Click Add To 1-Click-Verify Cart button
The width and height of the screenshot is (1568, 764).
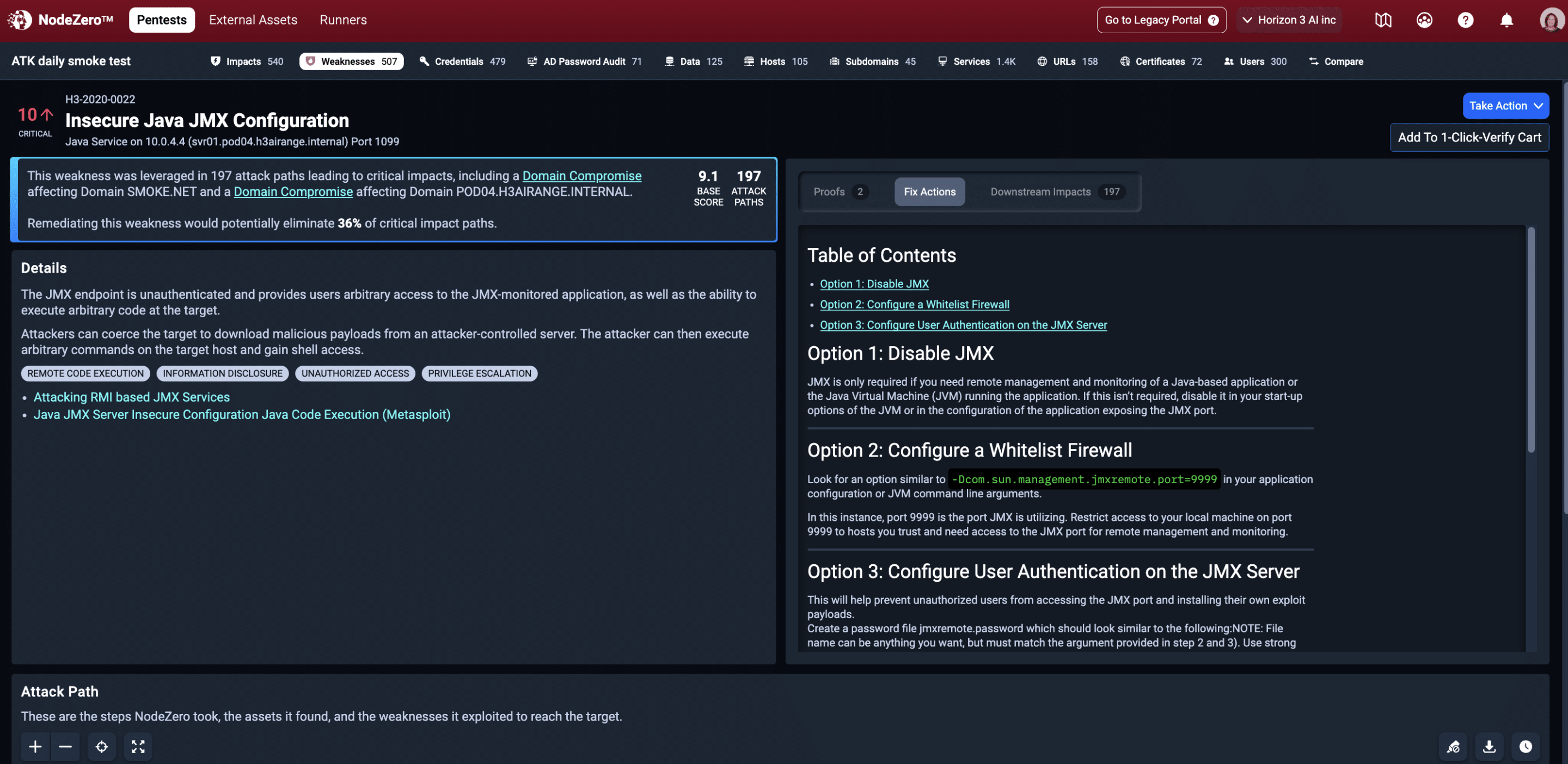[1469, 138]
